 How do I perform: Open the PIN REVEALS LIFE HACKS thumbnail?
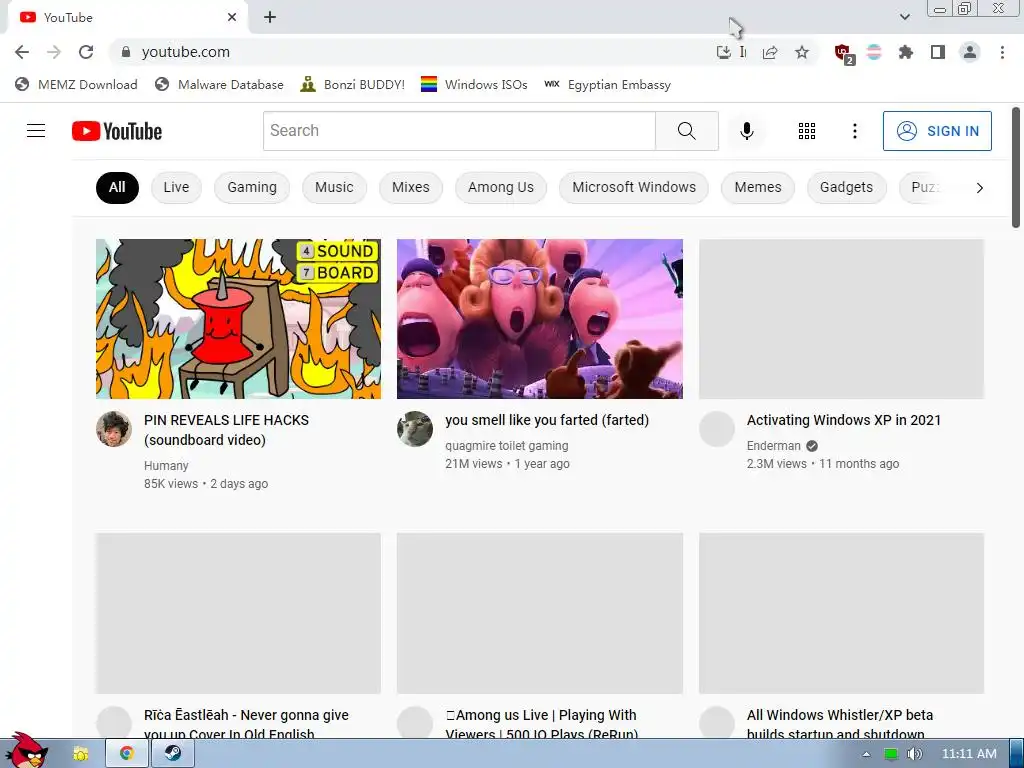tap(238, 319)
